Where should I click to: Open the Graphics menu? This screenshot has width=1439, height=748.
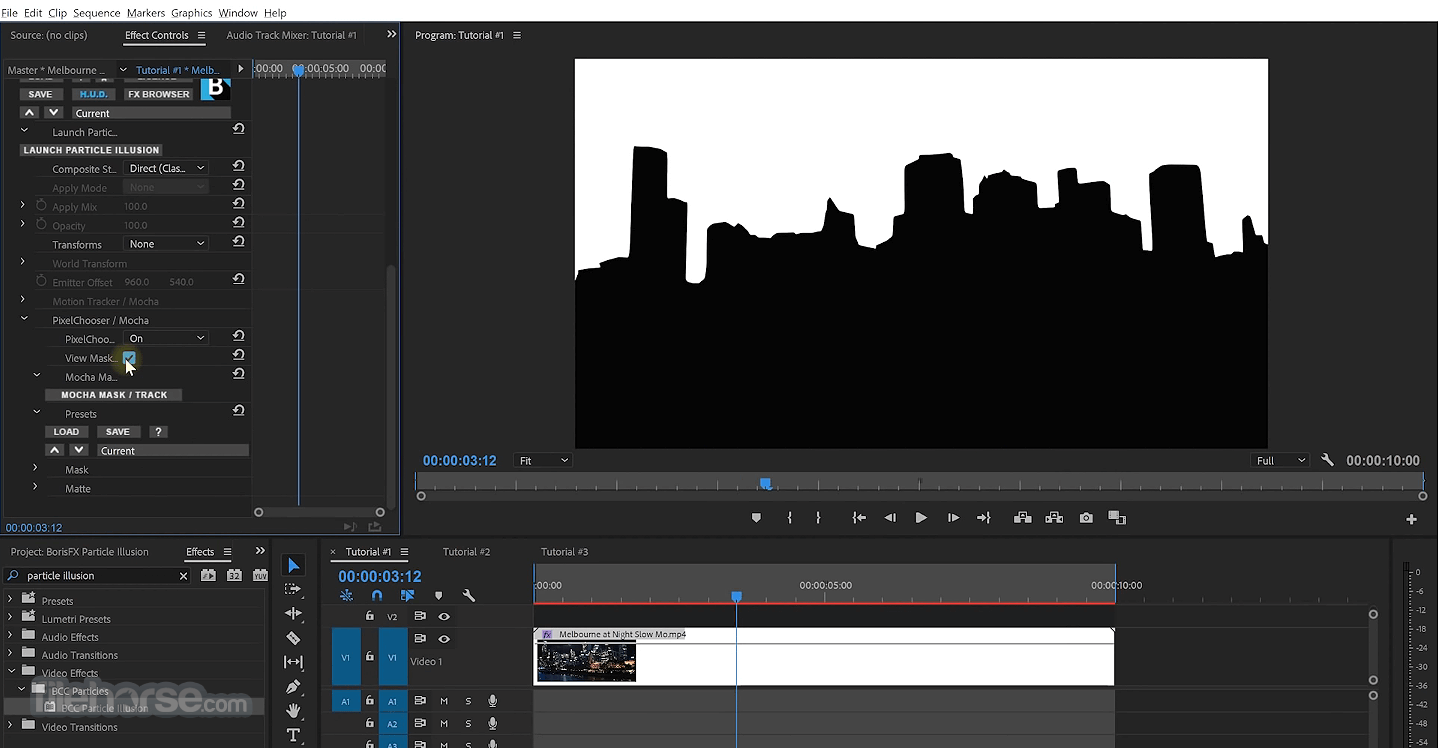[x=191, y=13]
